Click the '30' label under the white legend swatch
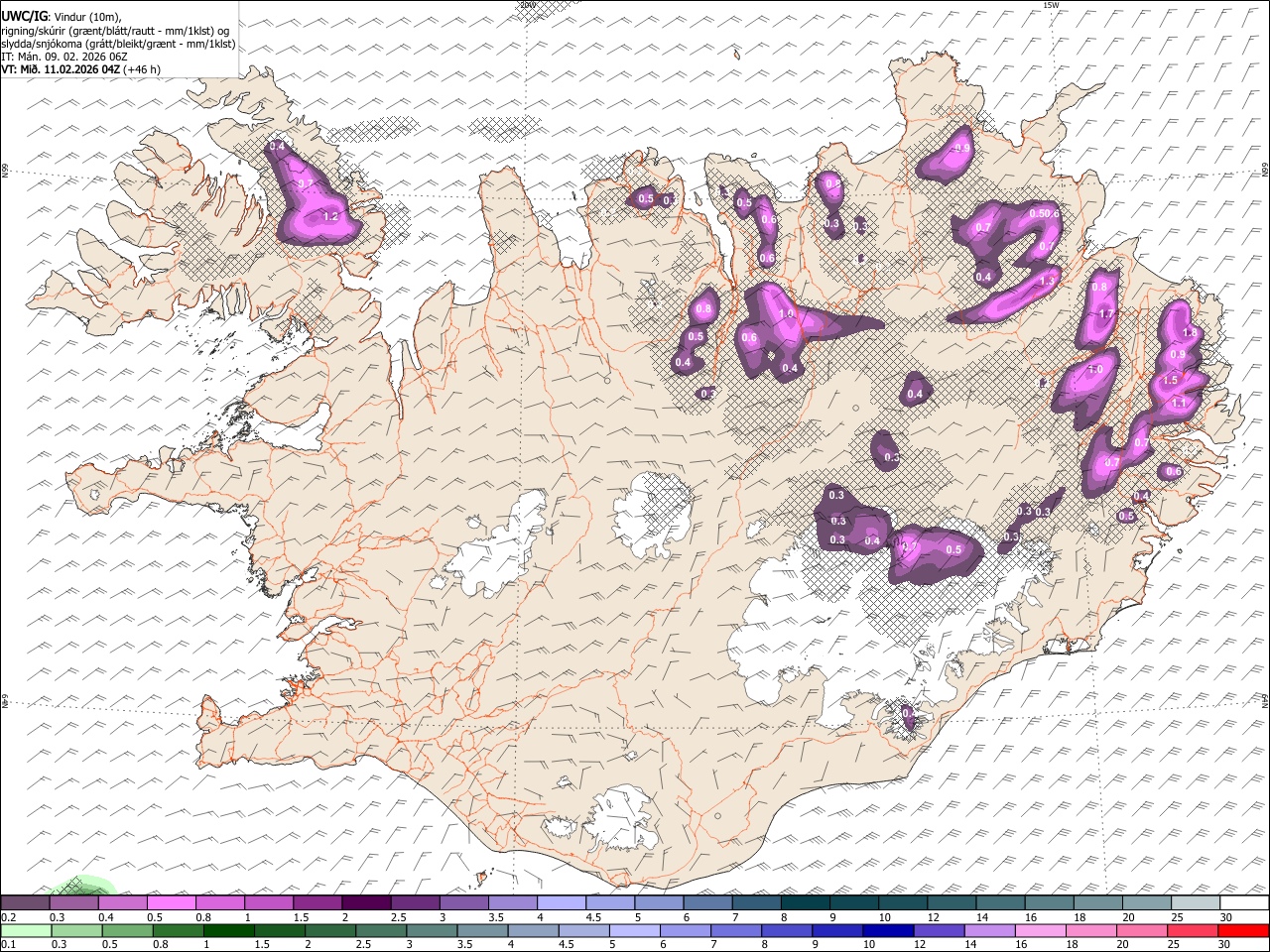Image resolution: width=1270 pixels, height=952 pixels. pos(1226,918)
